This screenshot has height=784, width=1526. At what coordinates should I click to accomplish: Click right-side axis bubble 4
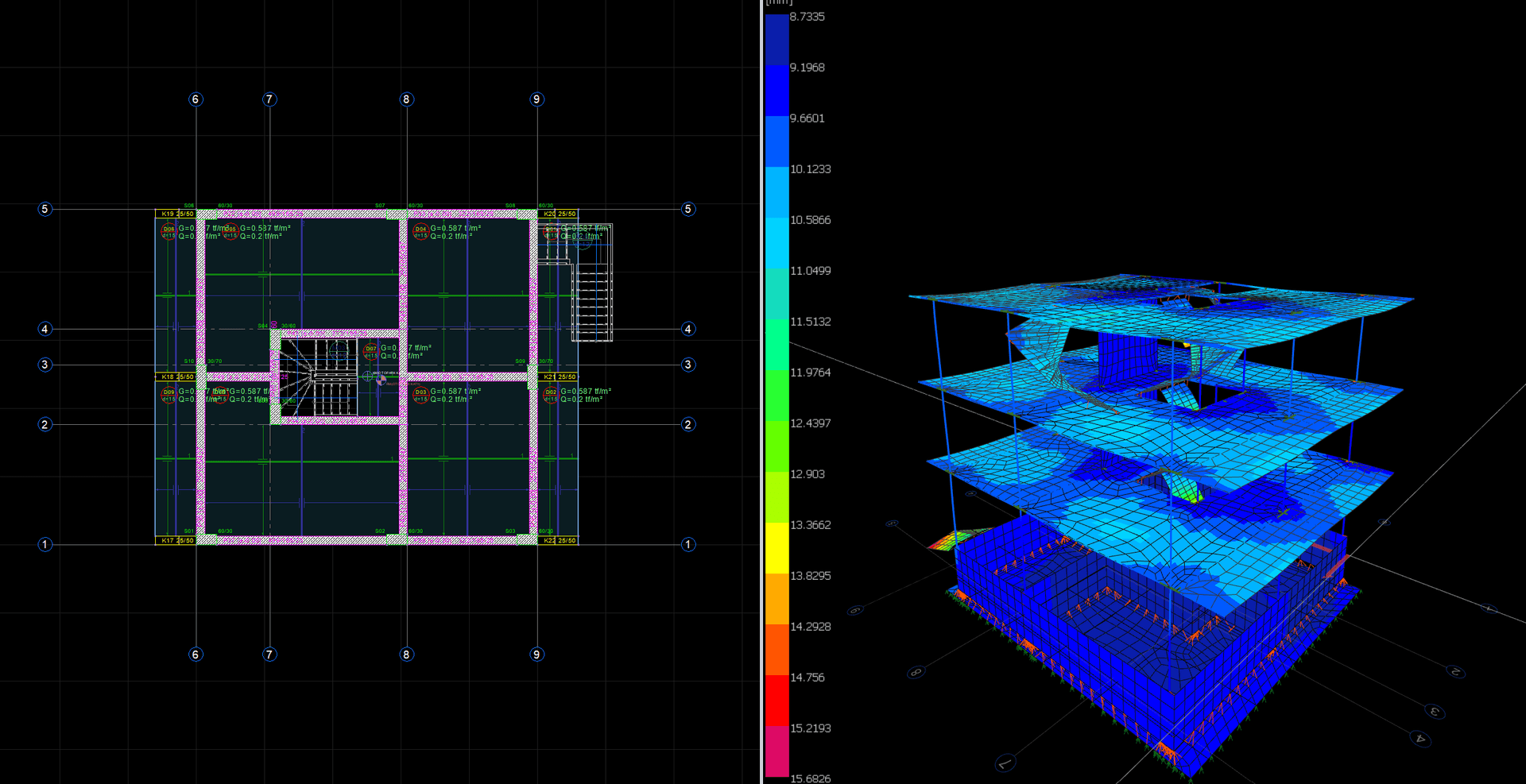[x=688, y=329]
